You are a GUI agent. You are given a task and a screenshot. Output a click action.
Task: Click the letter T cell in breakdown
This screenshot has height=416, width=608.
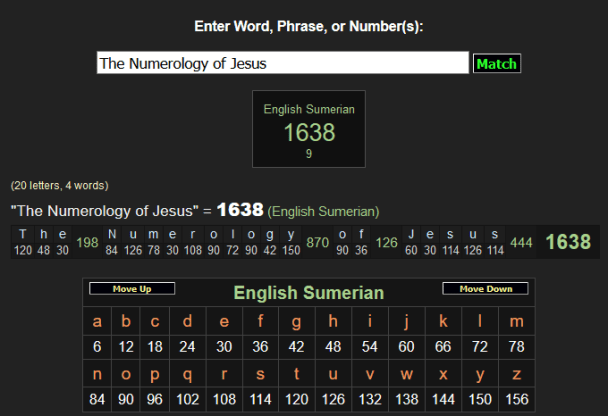[23, 234]
